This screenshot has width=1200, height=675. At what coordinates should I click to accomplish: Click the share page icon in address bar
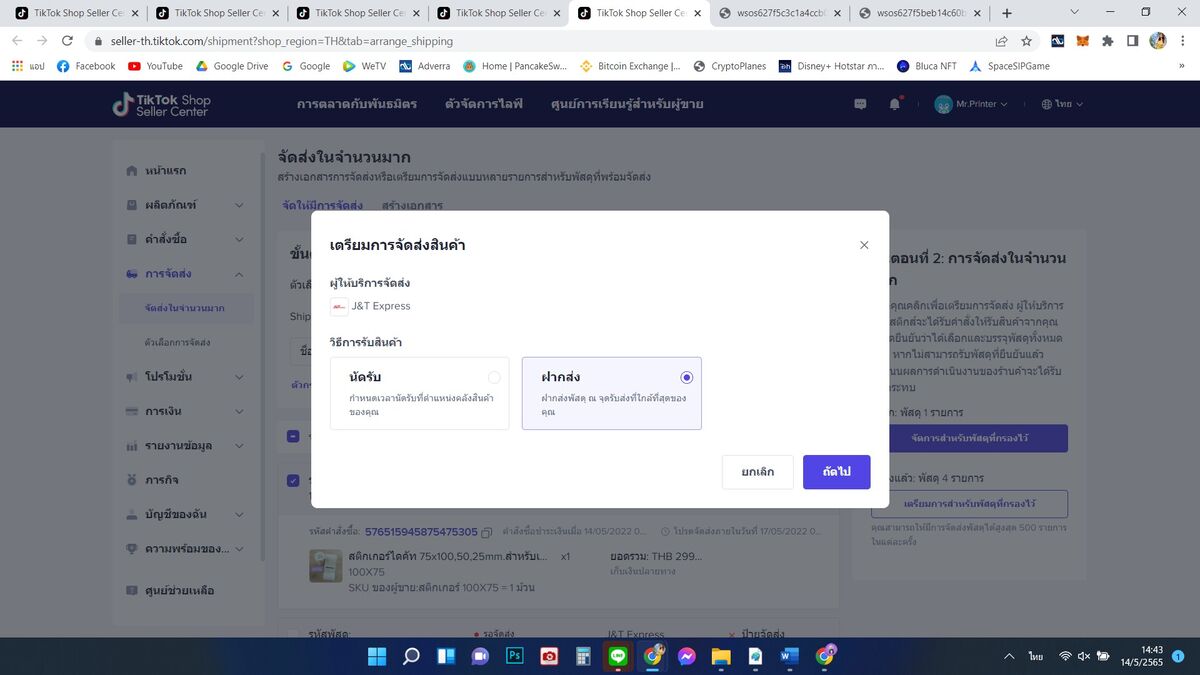(x=1001, y=41)
